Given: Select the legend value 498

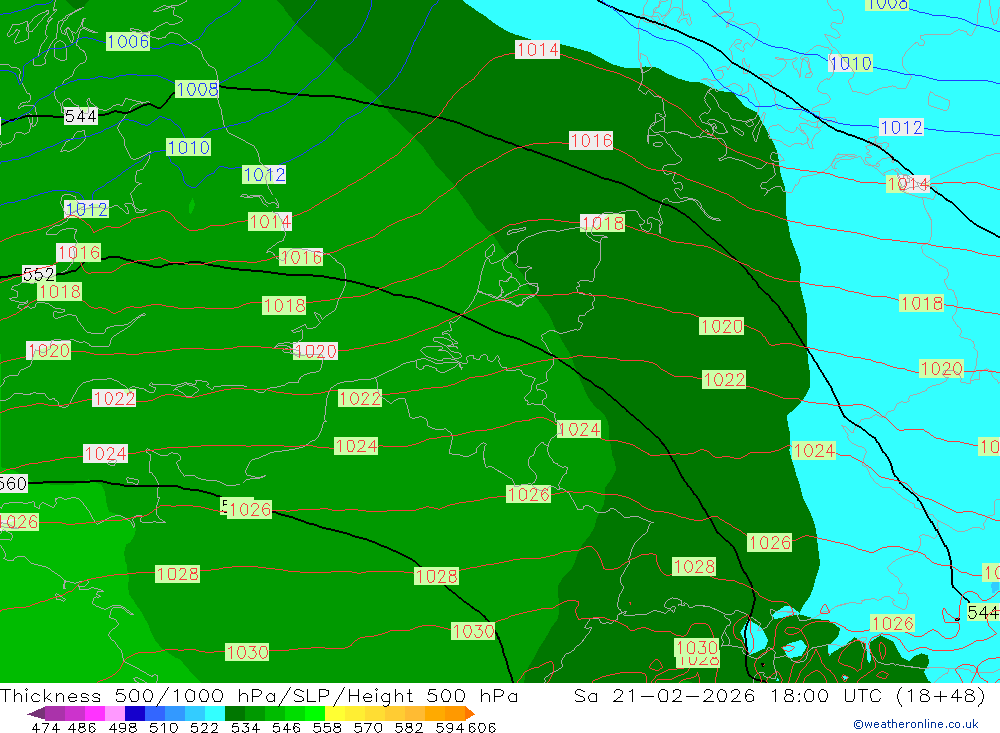Looking at the screenshot, I should pos(122,727).
